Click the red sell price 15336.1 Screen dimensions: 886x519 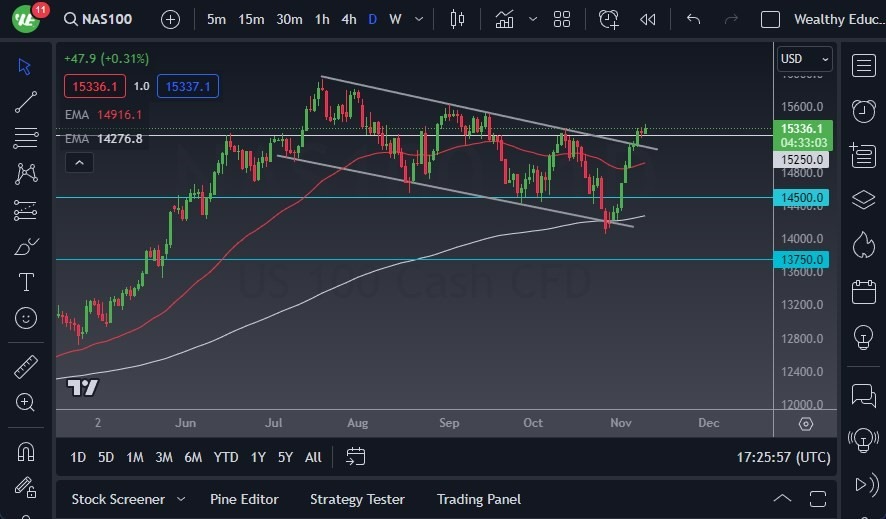tap(95, 86)
